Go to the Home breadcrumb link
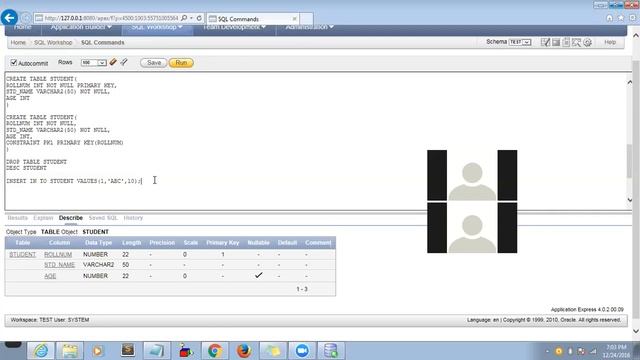The height and width of the screenshot is (360, 640). (18, 42)
